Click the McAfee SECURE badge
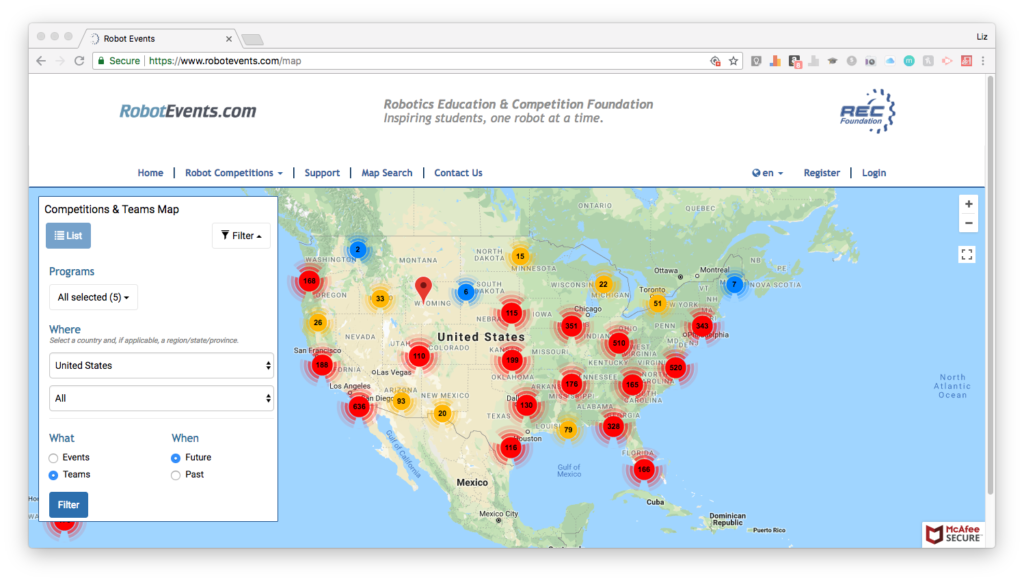 pyautogui.click(x=951, y=533)
